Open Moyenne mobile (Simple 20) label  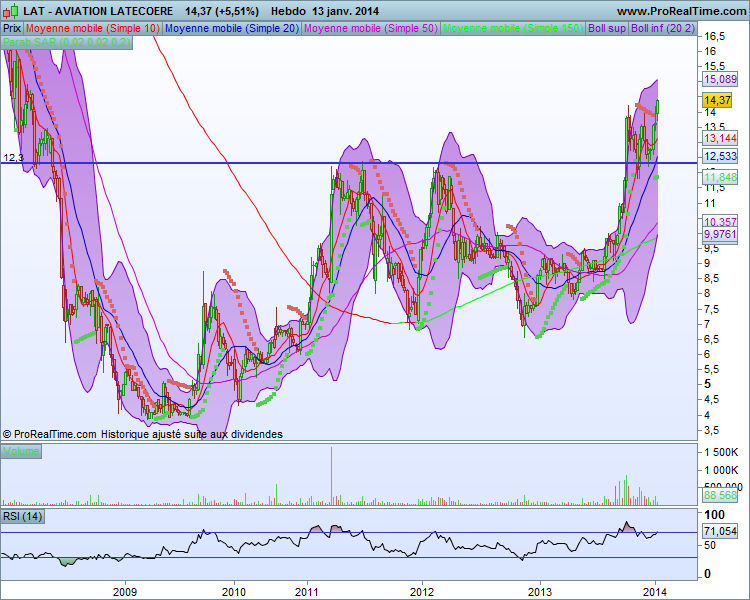(232, 29)
